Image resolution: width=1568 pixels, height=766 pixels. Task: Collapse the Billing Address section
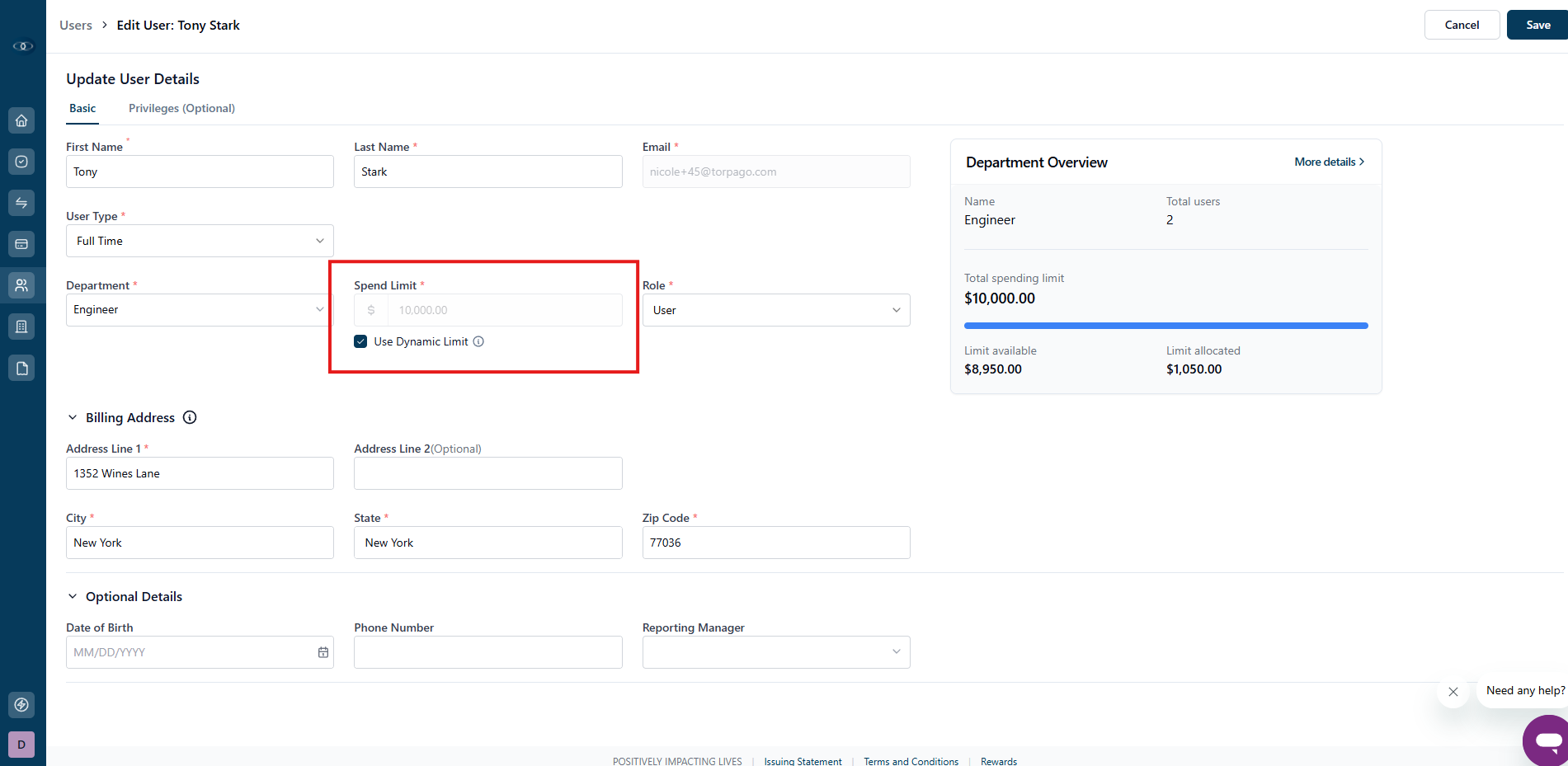tap(73, 417)
